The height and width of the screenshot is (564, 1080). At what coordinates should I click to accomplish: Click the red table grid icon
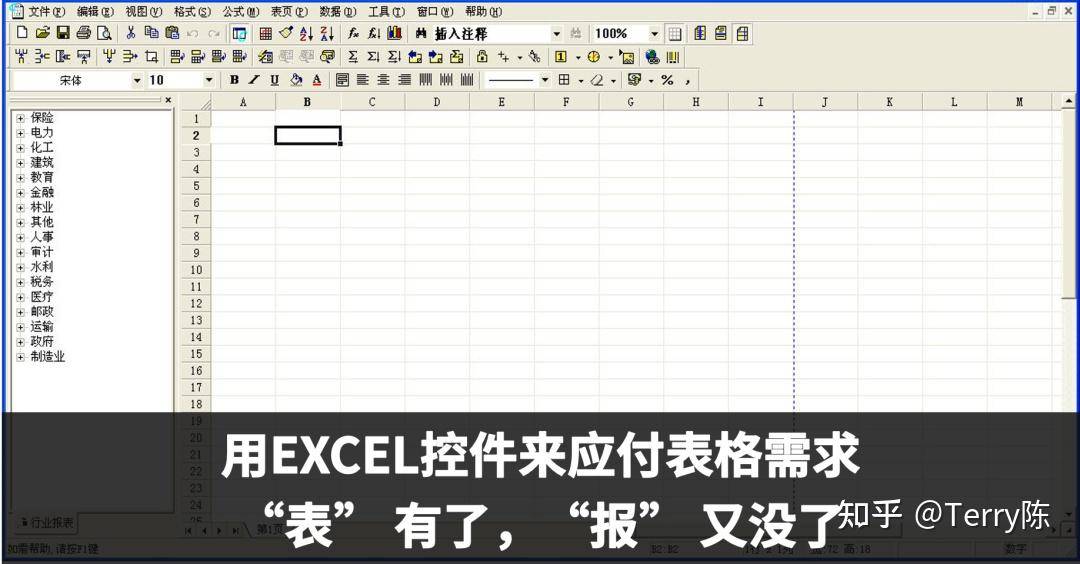(265, 33)
